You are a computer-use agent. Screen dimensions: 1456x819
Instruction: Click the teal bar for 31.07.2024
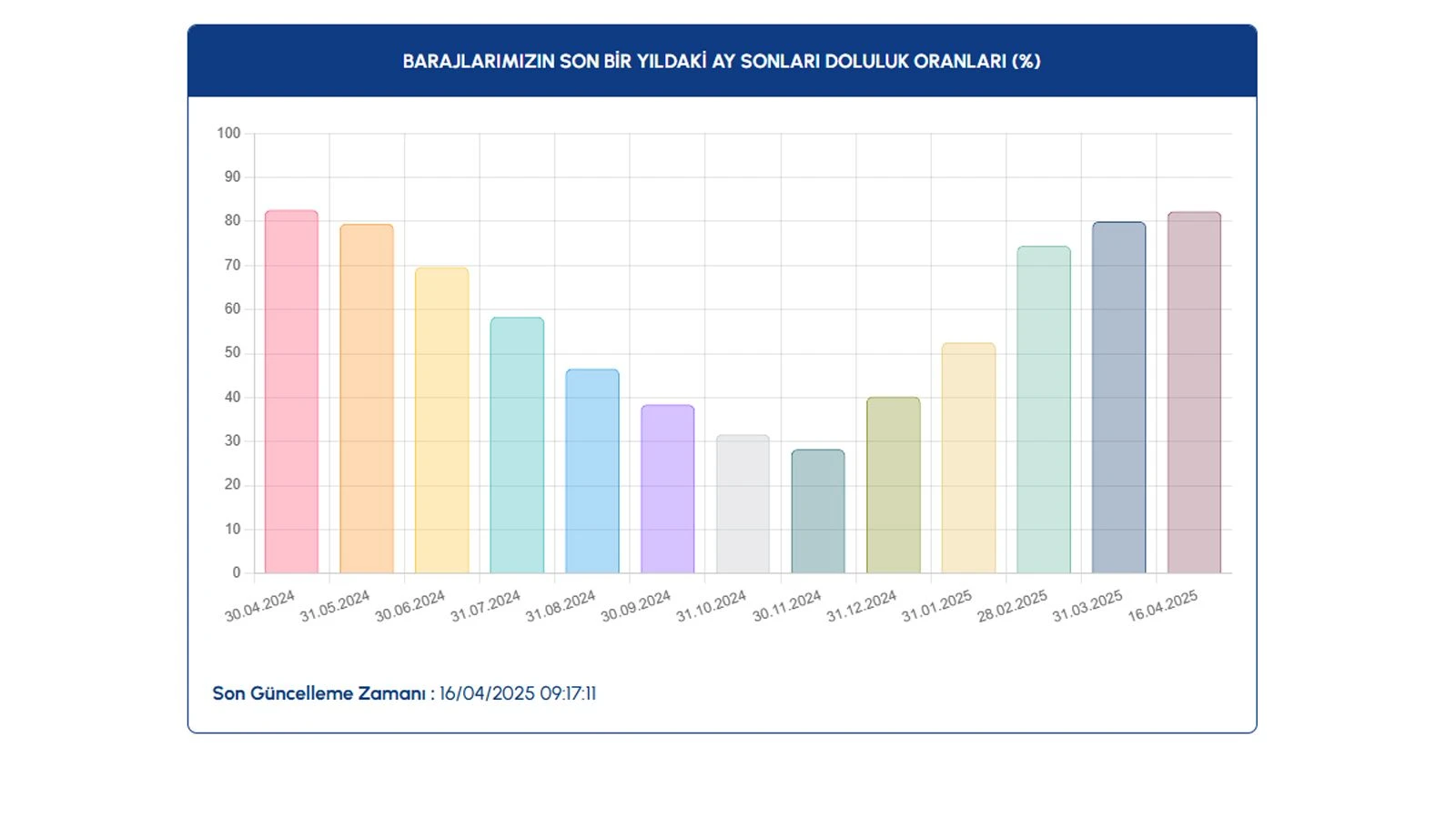[517, 445]
